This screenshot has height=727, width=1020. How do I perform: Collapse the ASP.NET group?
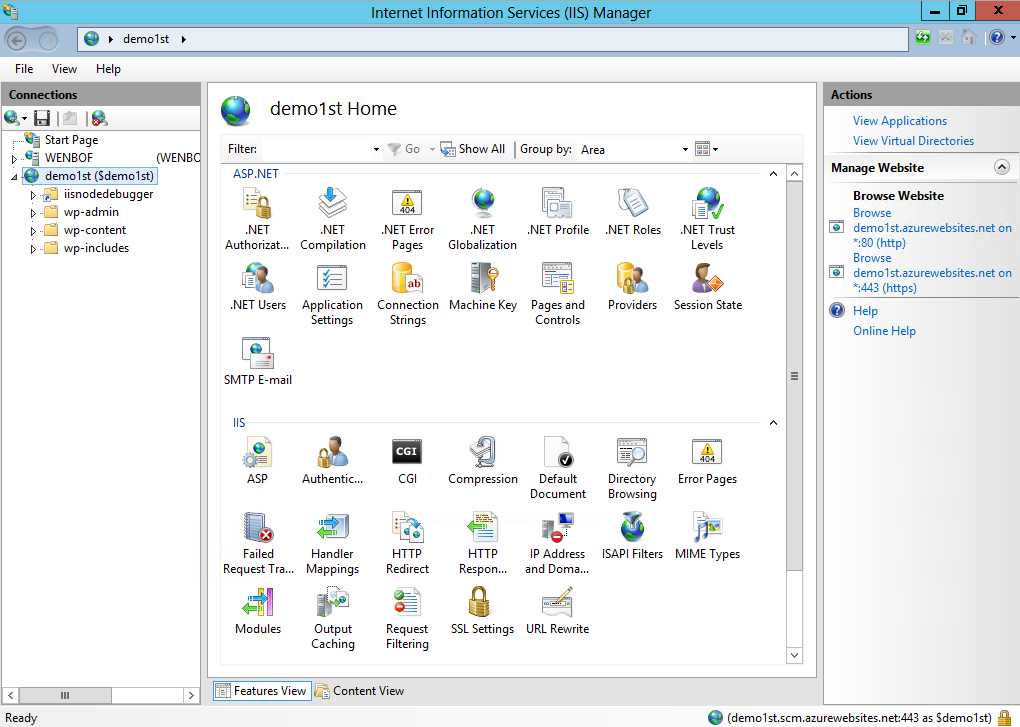click(x=773, y=174)
